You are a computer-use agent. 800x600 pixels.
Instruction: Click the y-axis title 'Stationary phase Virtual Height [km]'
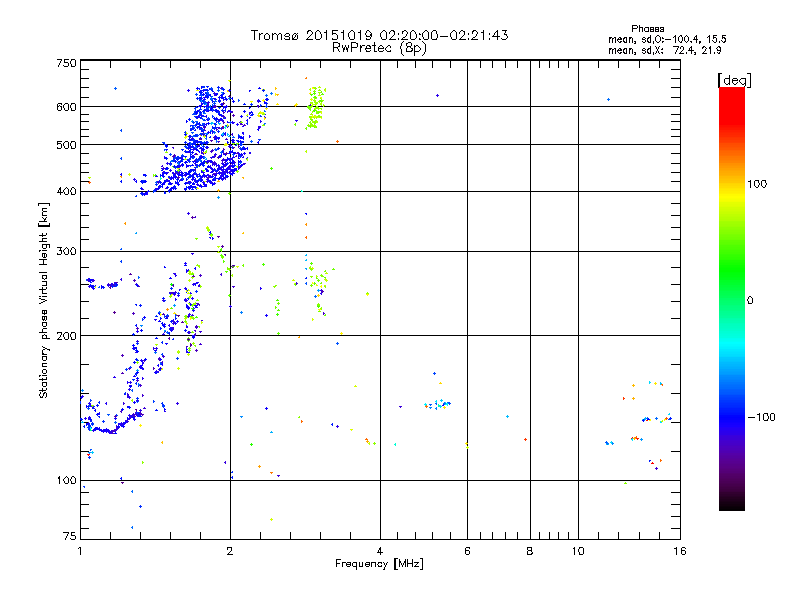coord(44,300)
